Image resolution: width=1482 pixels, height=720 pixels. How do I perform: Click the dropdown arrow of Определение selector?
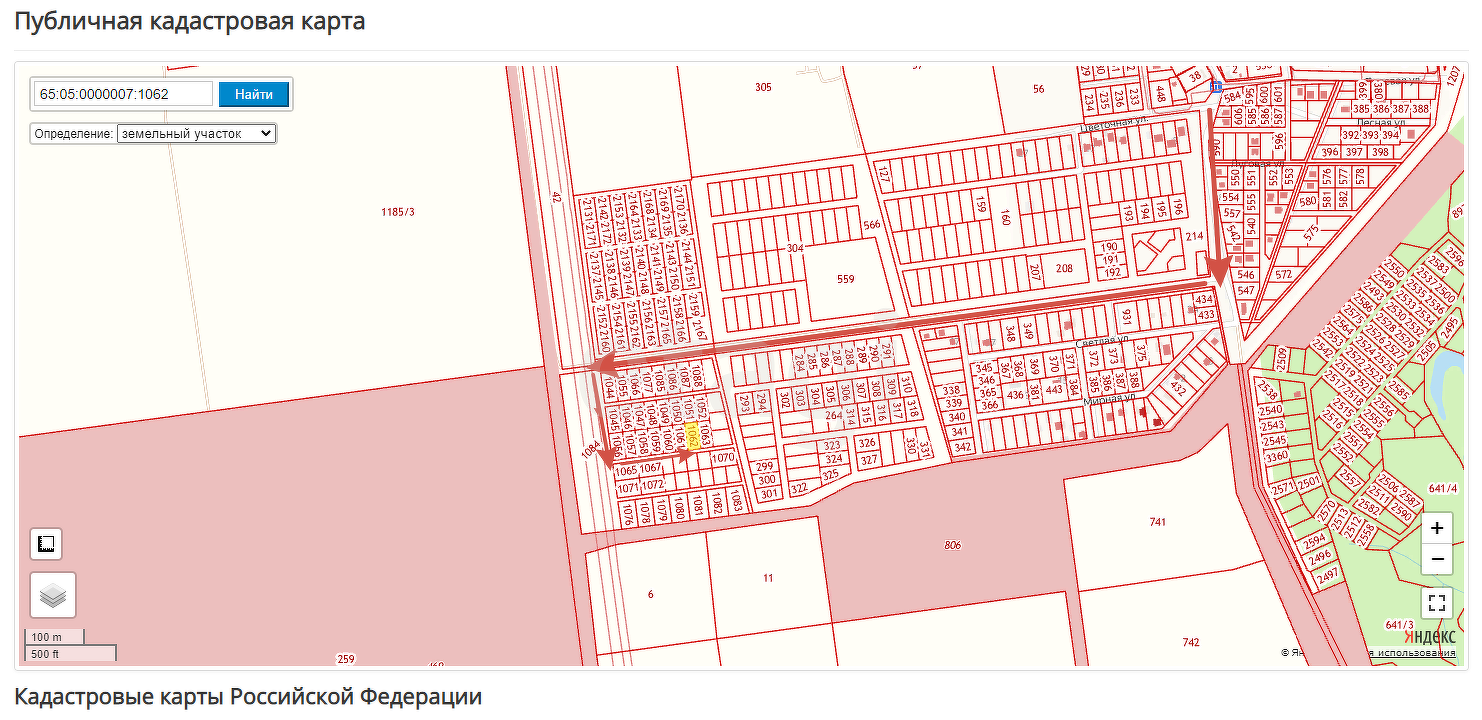[265, 133]
